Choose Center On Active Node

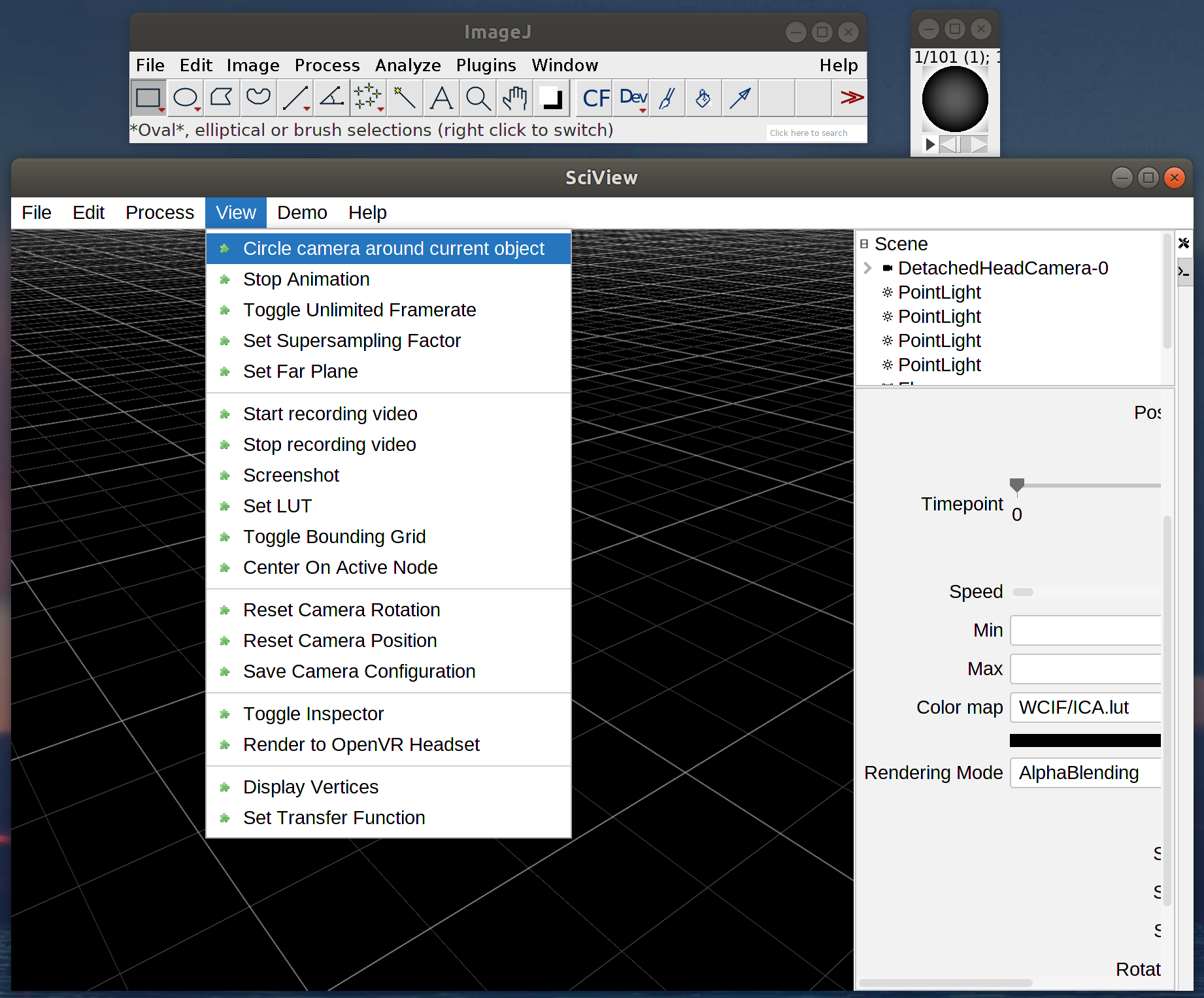388,567
